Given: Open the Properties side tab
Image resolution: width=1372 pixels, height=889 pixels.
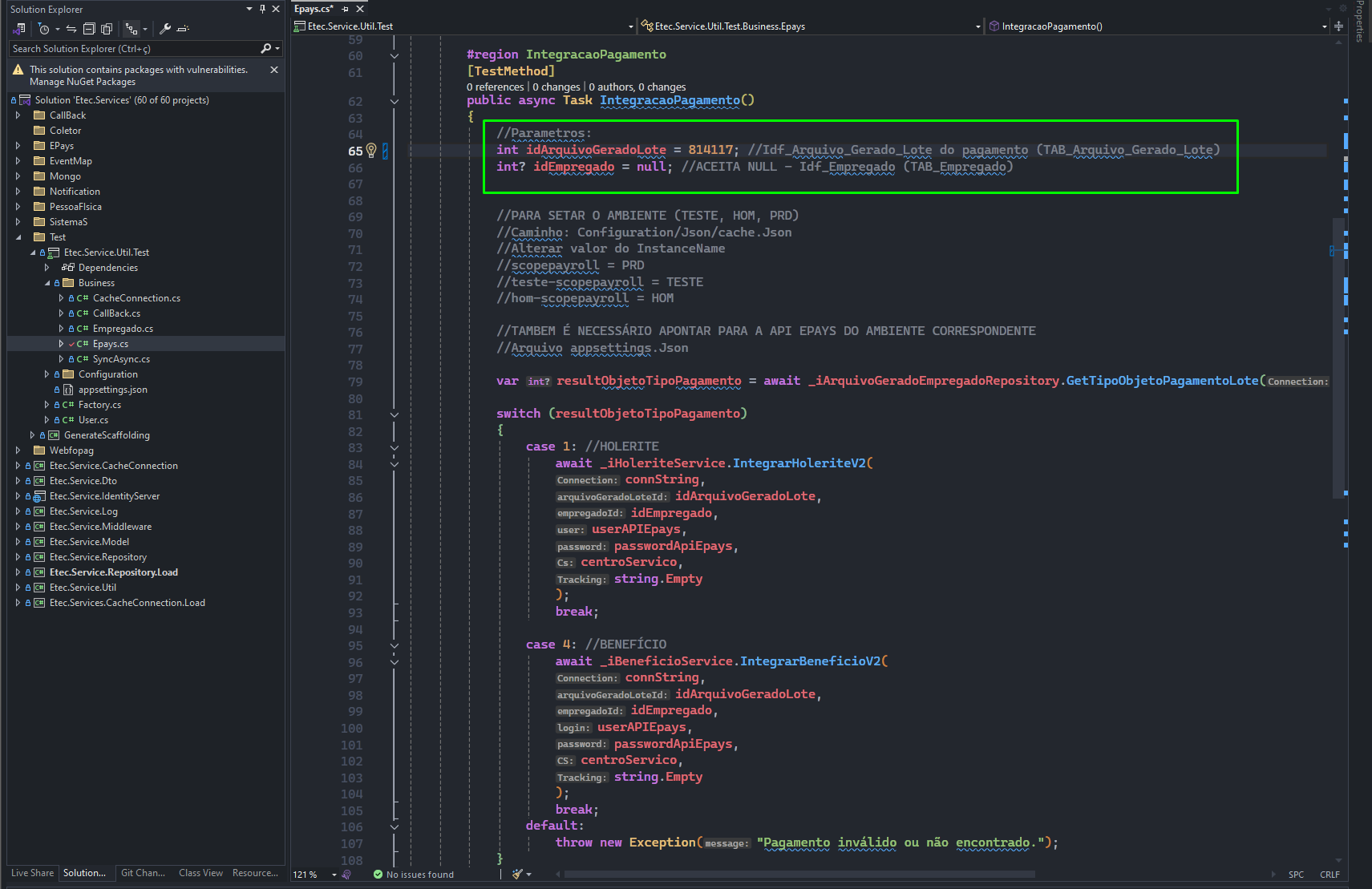Looking at the screenshot, I should point(1359,22).
